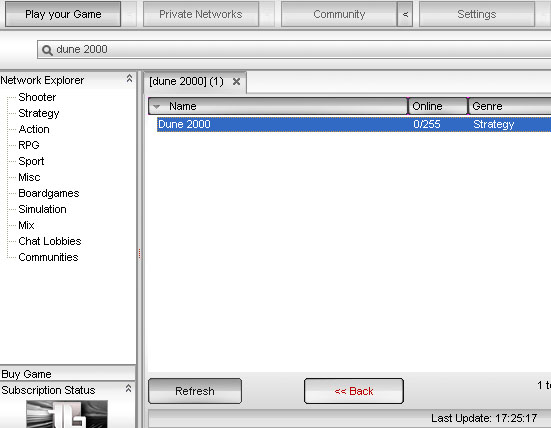
Task: Click the subscription status logo image
Action: 67,414
